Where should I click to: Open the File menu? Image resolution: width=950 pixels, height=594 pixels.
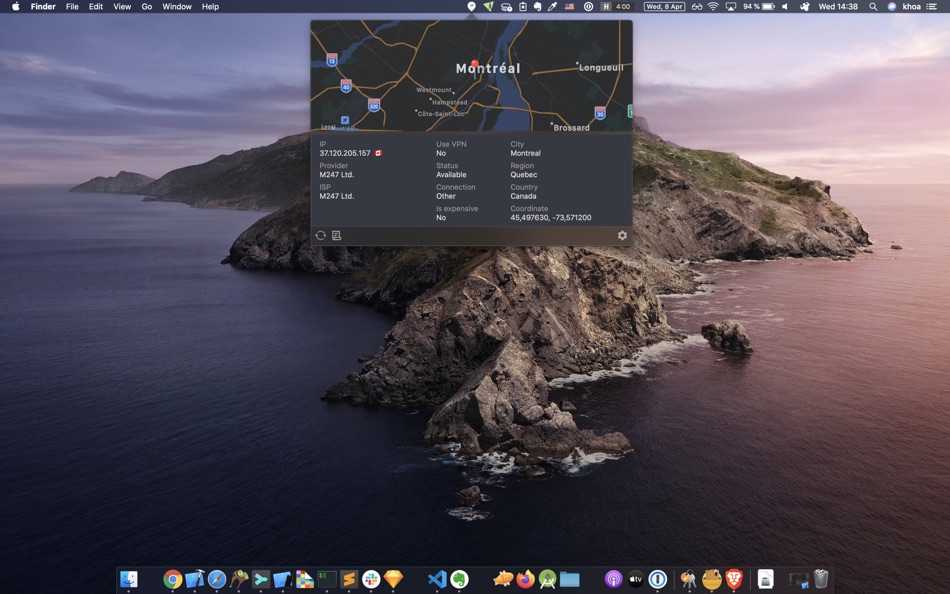(x=72, y=7)
